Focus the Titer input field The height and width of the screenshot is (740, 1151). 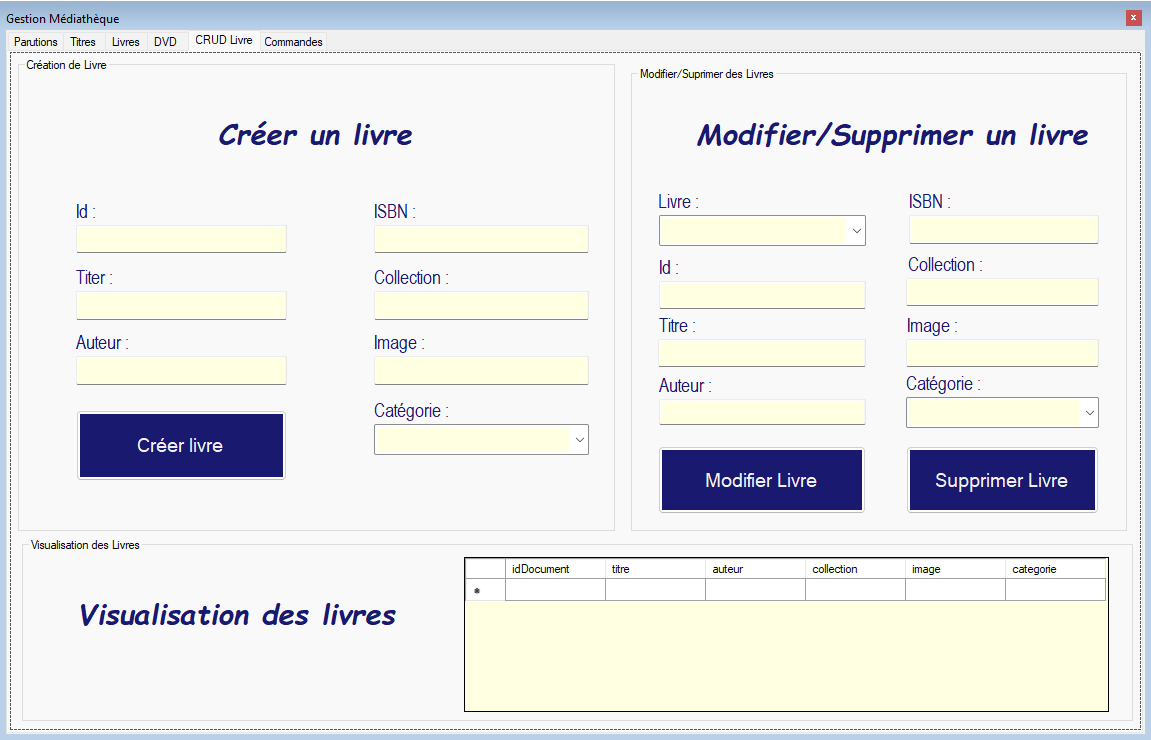tap(181, 305)
